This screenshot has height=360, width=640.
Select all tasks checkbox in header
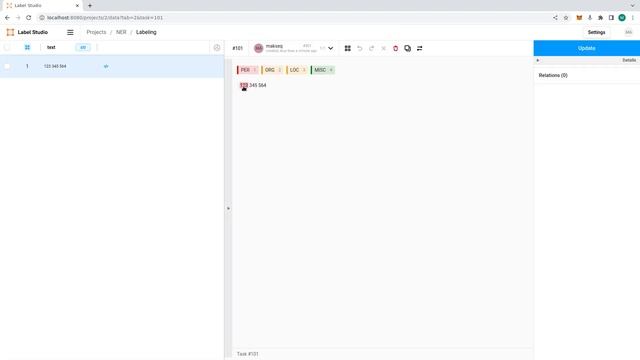click(7, 47)
